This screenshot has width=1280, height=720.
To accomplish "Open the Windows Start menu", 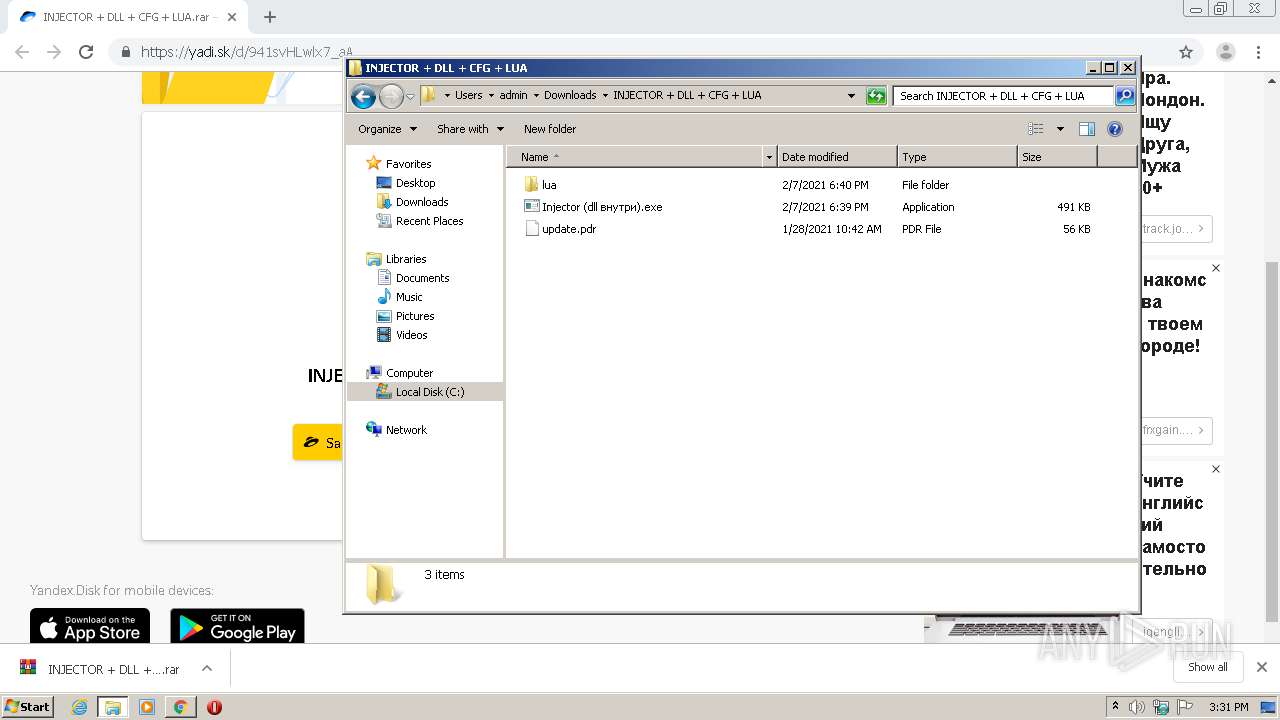I will (x=28, y=706).
